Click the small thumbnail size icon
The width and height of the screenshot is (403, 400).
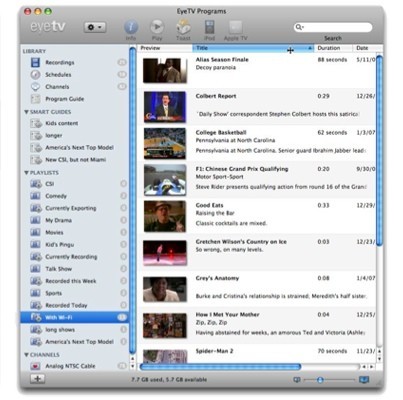(x=296, y=379)
